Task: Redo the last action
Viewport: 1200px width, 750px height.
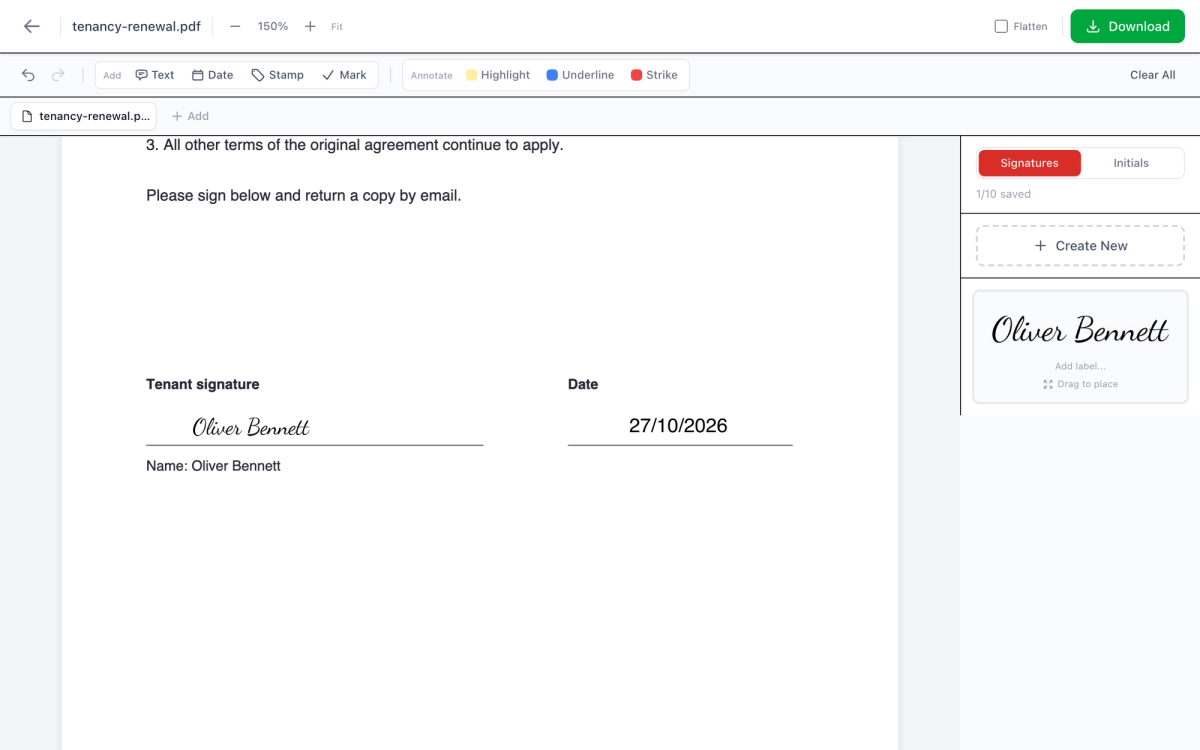Action: click(x=58, y=75)
